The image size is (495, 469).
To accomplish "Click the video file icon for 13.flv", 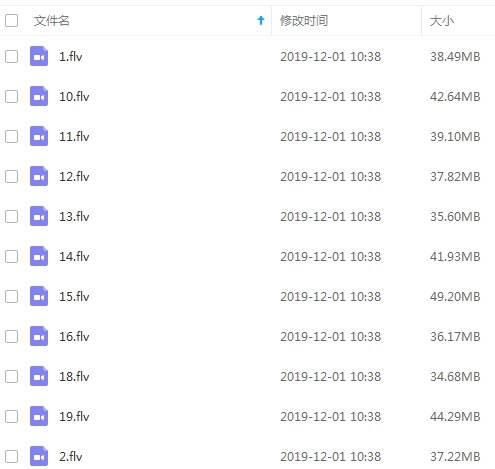I will (x=39, y=216).
